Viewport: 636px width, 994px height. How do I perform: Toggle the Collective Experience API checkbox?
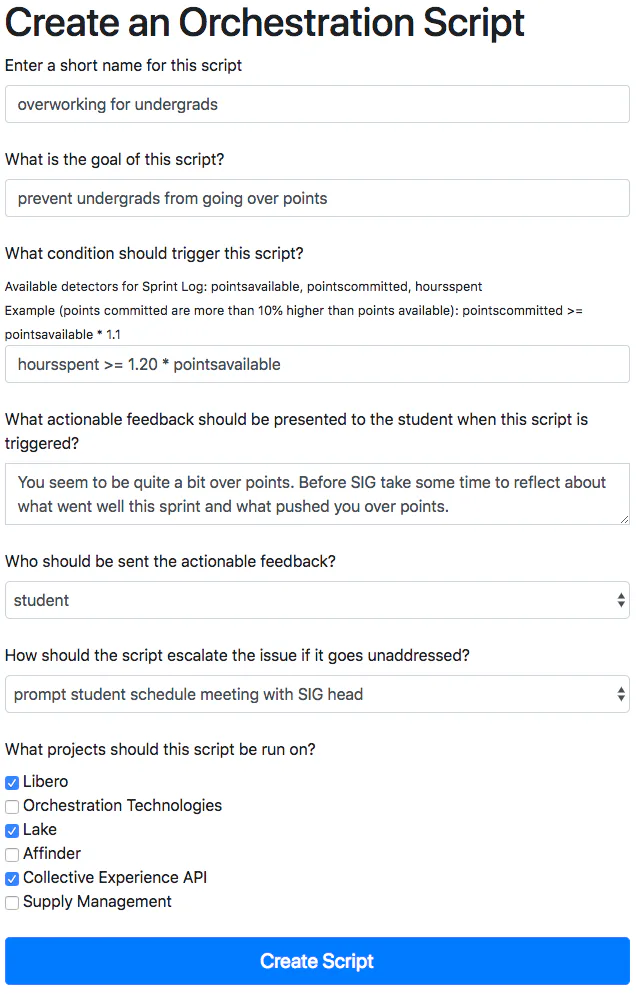point(12,878)
